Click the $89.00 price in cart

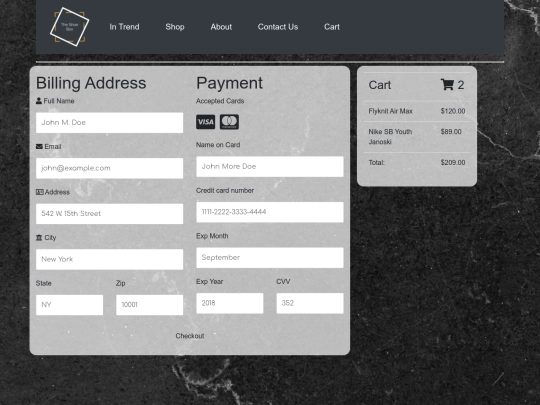pos(451,132)
